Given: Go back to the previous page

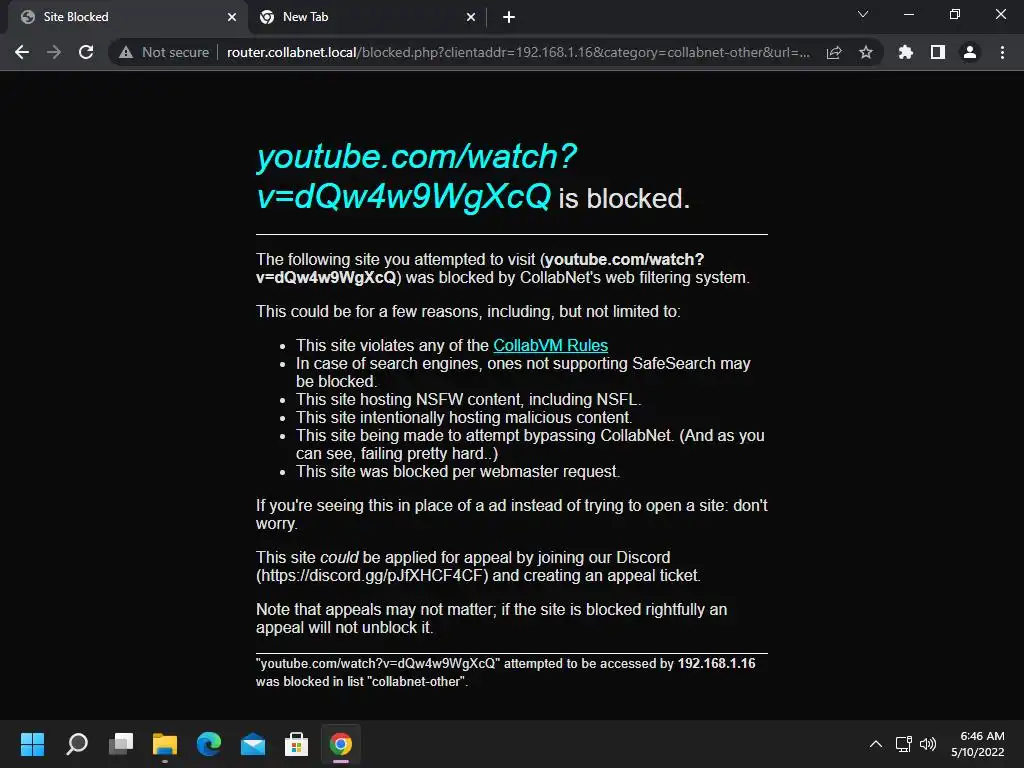Looking at the screenshot, I should tap(22, 52).
